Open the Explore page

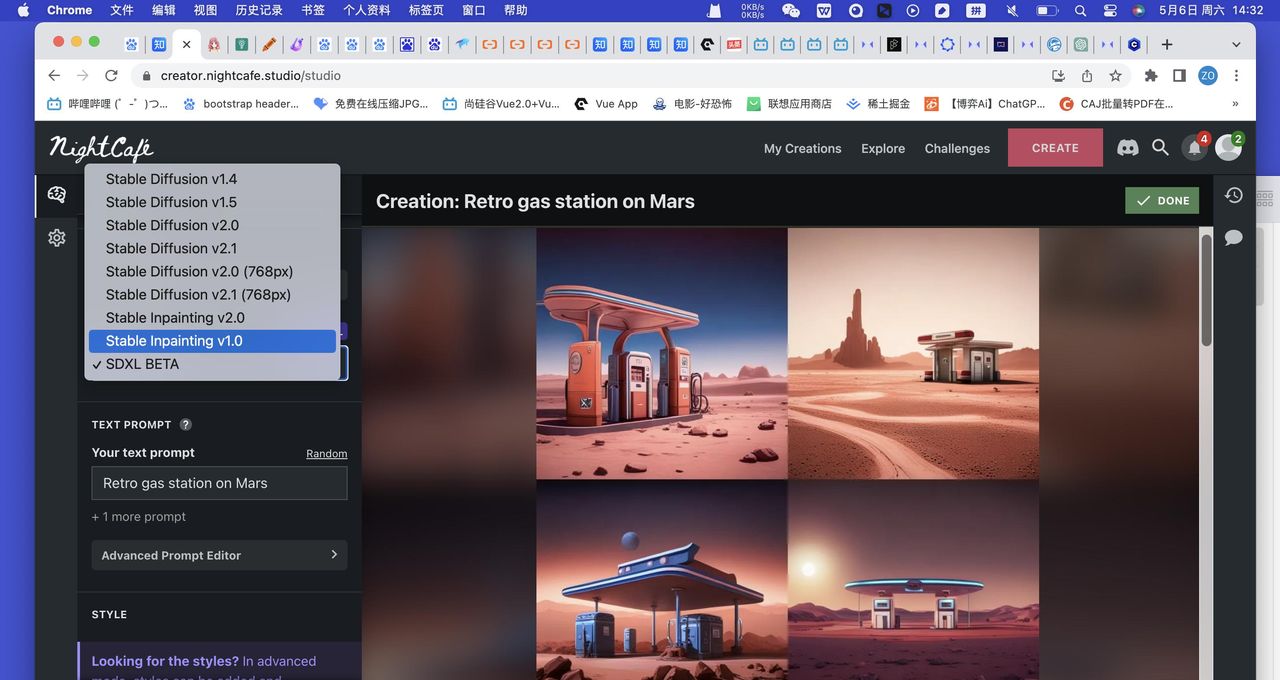tap(882, 148)
